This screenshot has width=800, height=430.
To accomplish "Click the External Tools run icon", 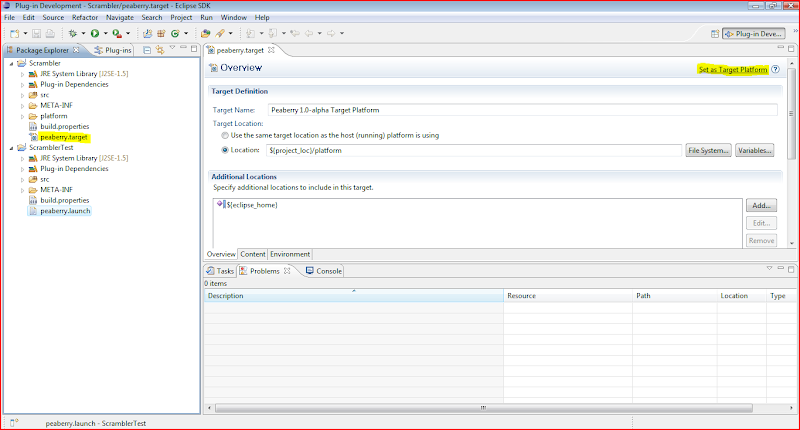I will [x=117, y=34].
